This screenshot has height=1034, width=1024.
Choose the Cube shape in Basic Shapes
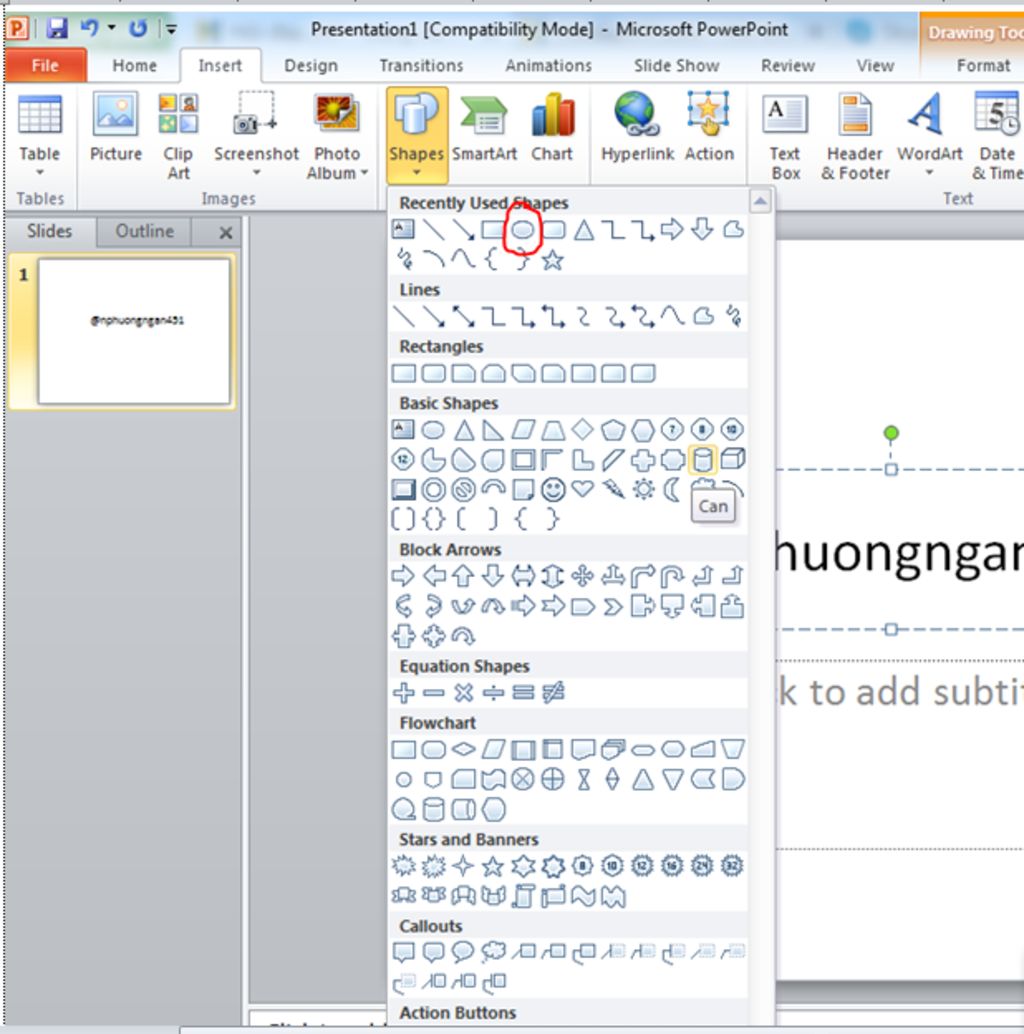[x=733, y=459]
